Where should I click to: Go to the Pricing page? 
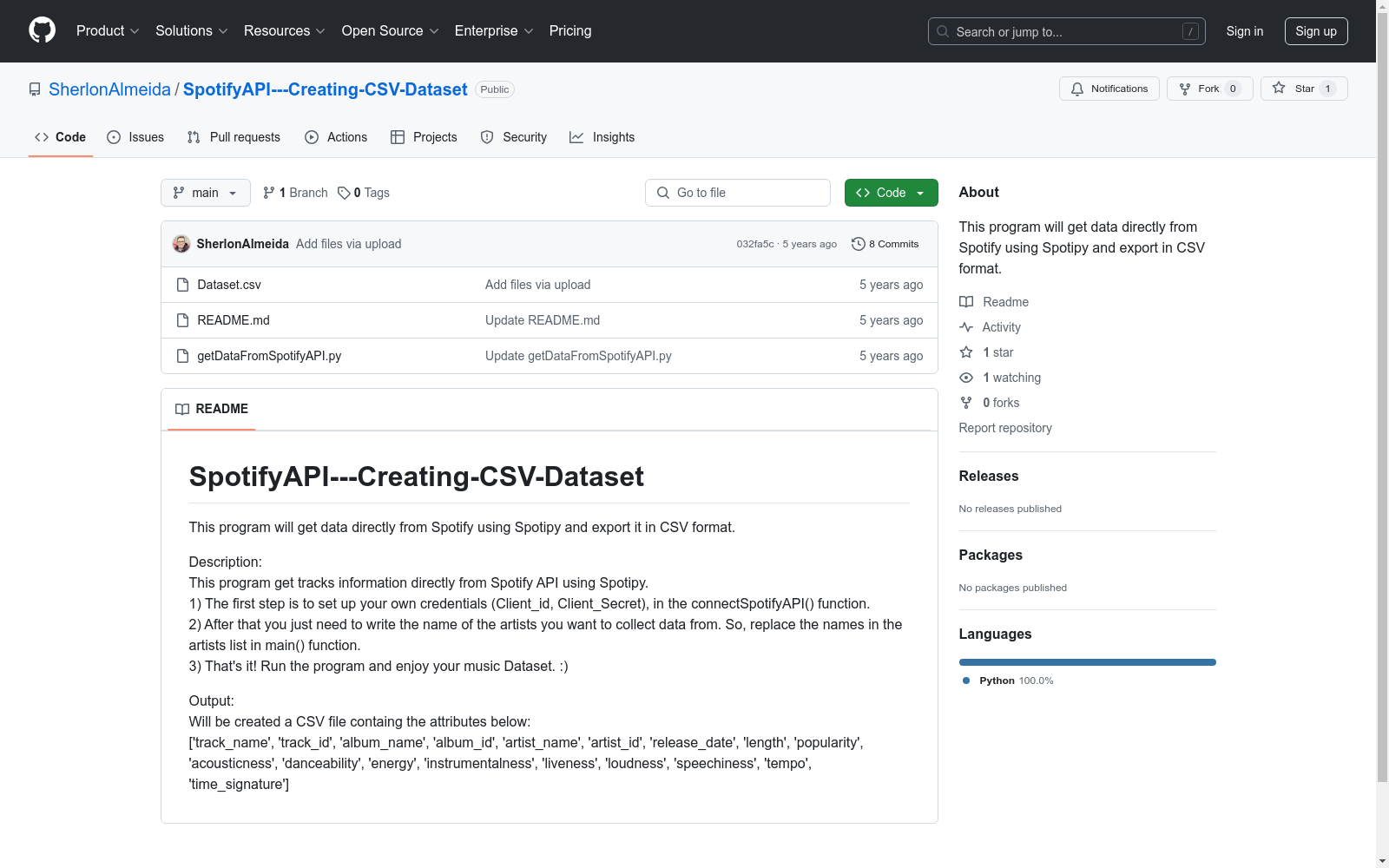[570, 30]
